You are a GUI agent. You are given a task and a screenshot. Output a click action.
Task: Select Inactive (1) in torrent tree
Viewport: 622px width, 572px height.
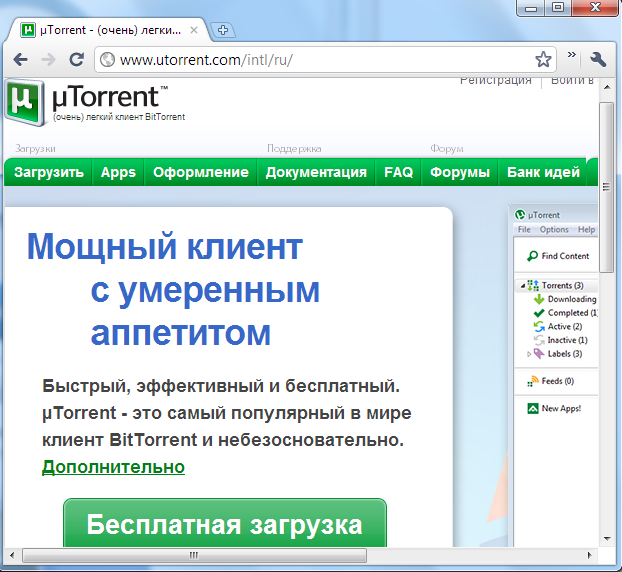click(x=567, y=340)
